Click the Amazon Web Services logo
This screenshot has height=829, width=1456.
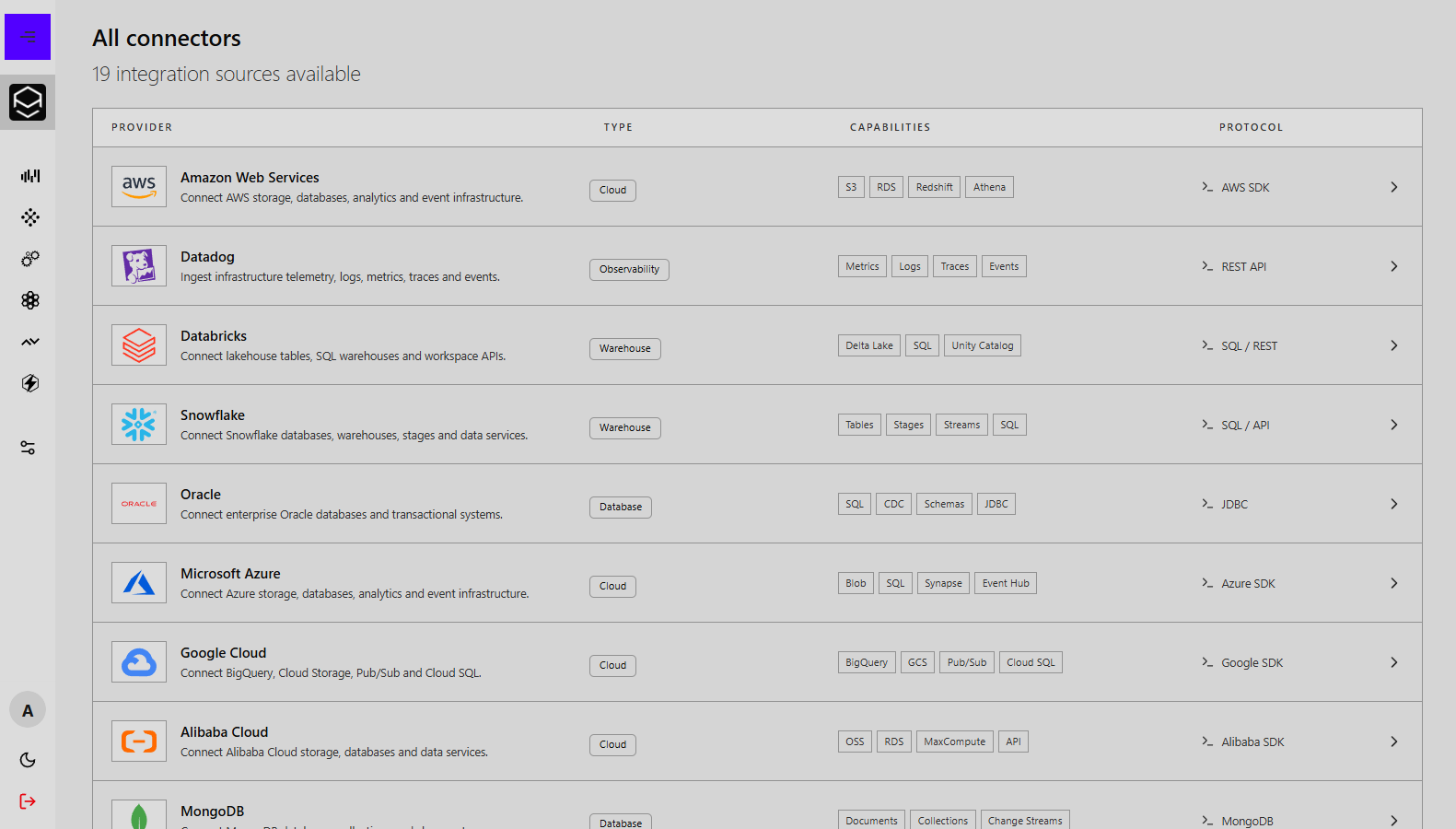coord(139,187)
